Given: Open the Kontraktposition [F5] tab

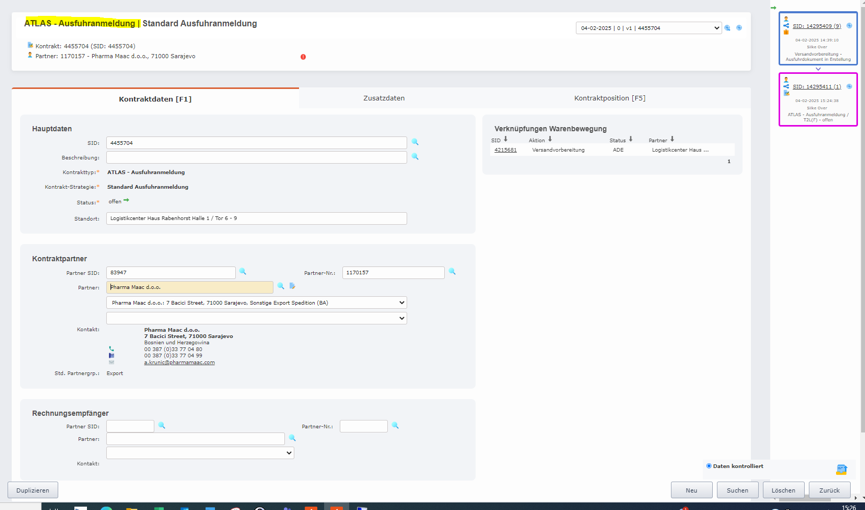Looking at the screenshot, I should point(609,98).
